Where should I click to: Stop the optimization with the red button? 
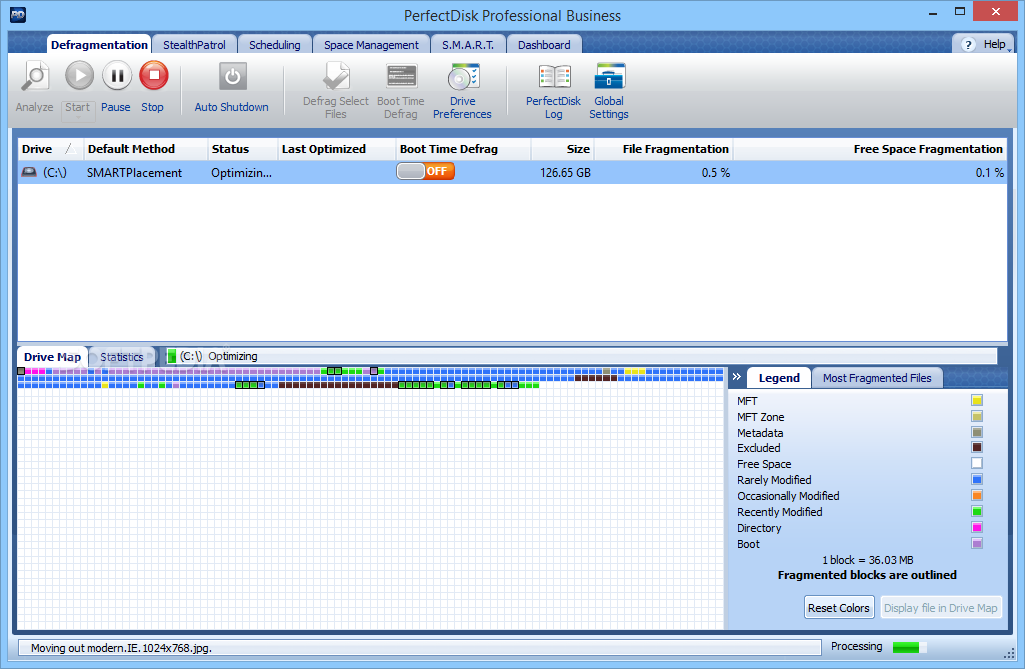(154, 76)
